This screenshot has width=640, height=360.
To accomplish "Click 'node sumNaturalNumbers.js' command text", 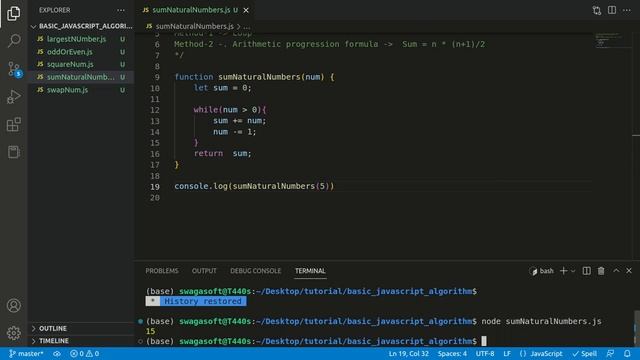I will point(541,321).
